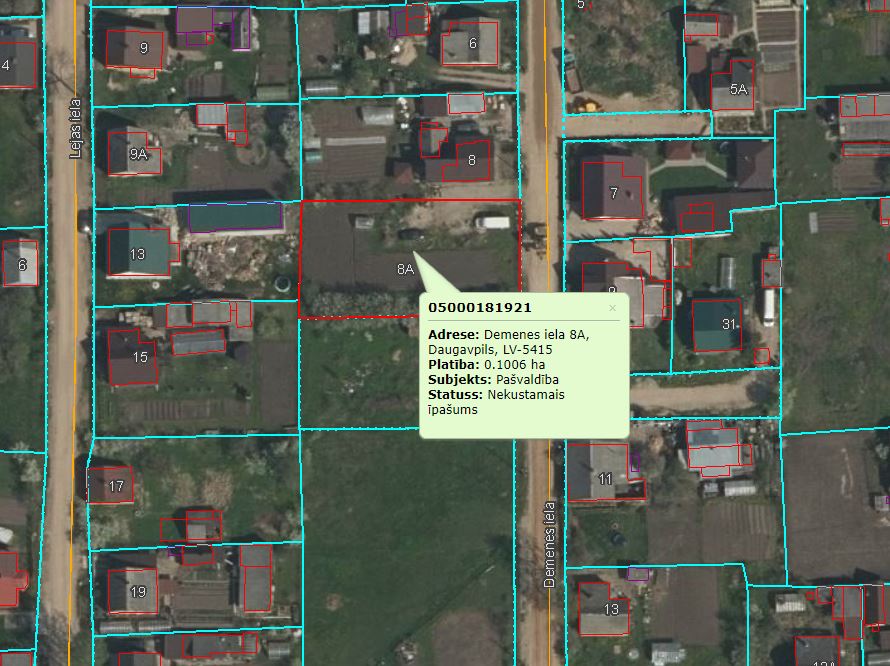Select cadastral number 05000181921 in popup
The image size is (890, 666).
click(x=480, y=308)
